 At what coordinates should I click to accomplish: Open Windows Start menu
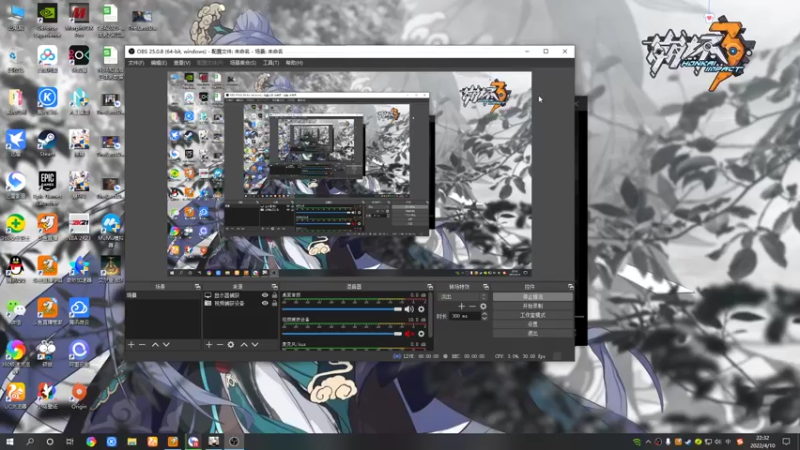click(x=9, y=441)
